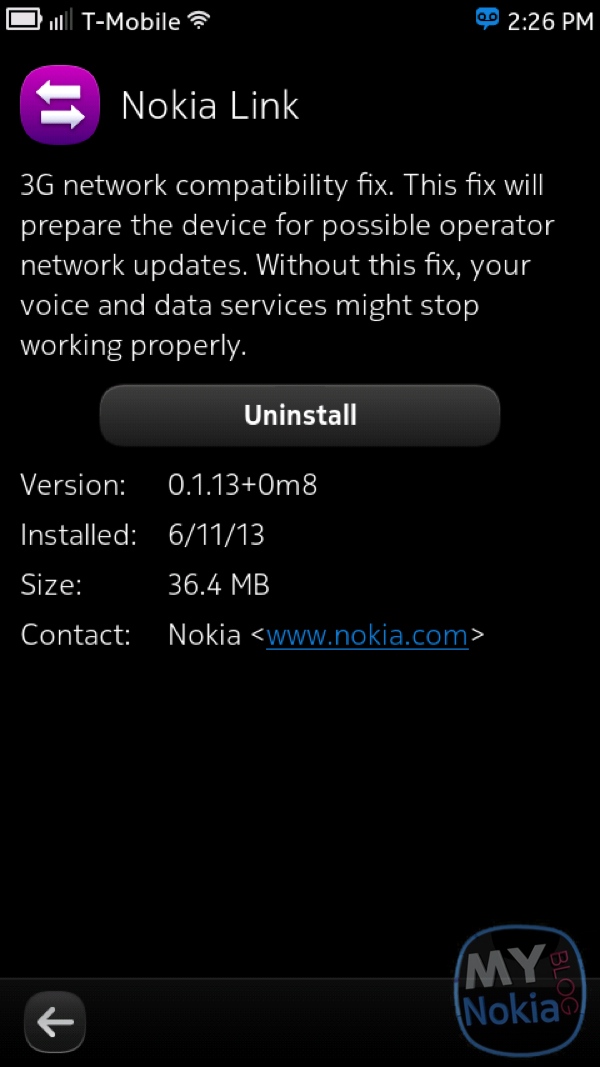Screen dimensions: 600x1067
Task: Tap the purple Nokia Link app icon
Action: [x=60, y=105]
